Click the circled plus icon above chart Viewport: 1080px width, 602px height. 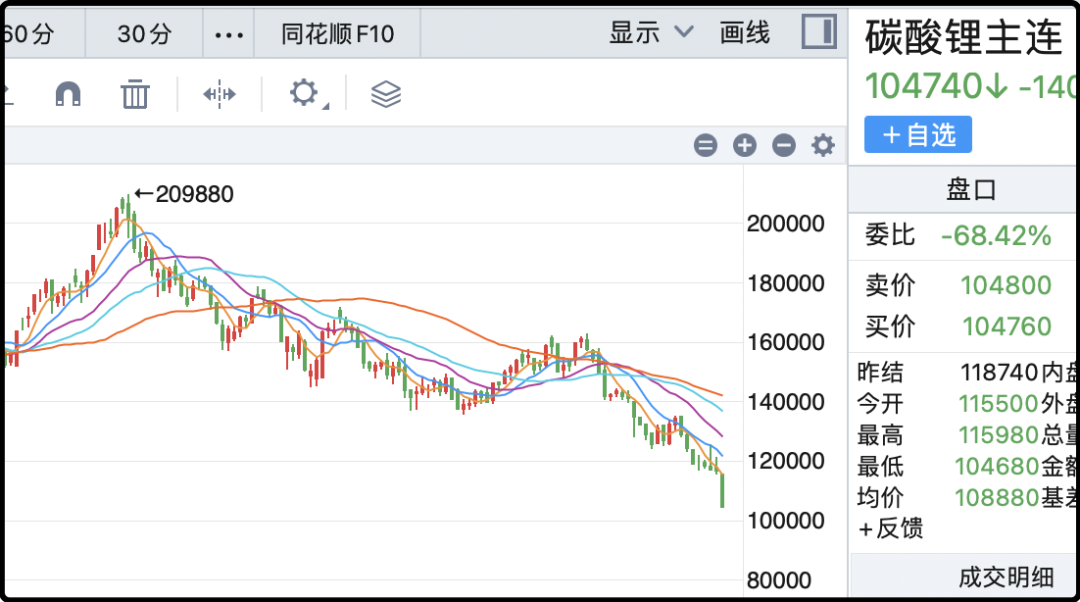745,145
